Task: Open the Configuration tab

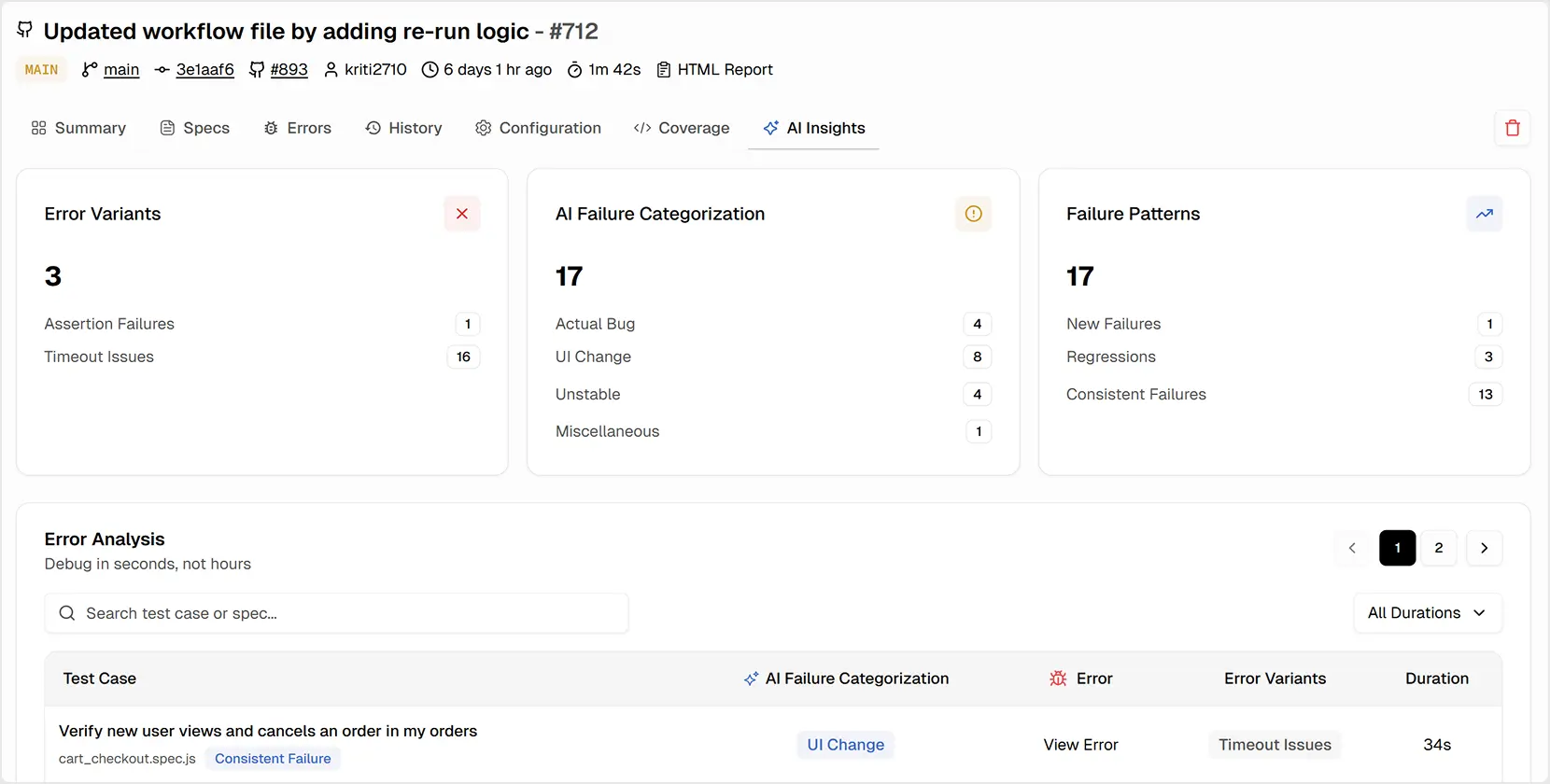Action: point(538,128)
